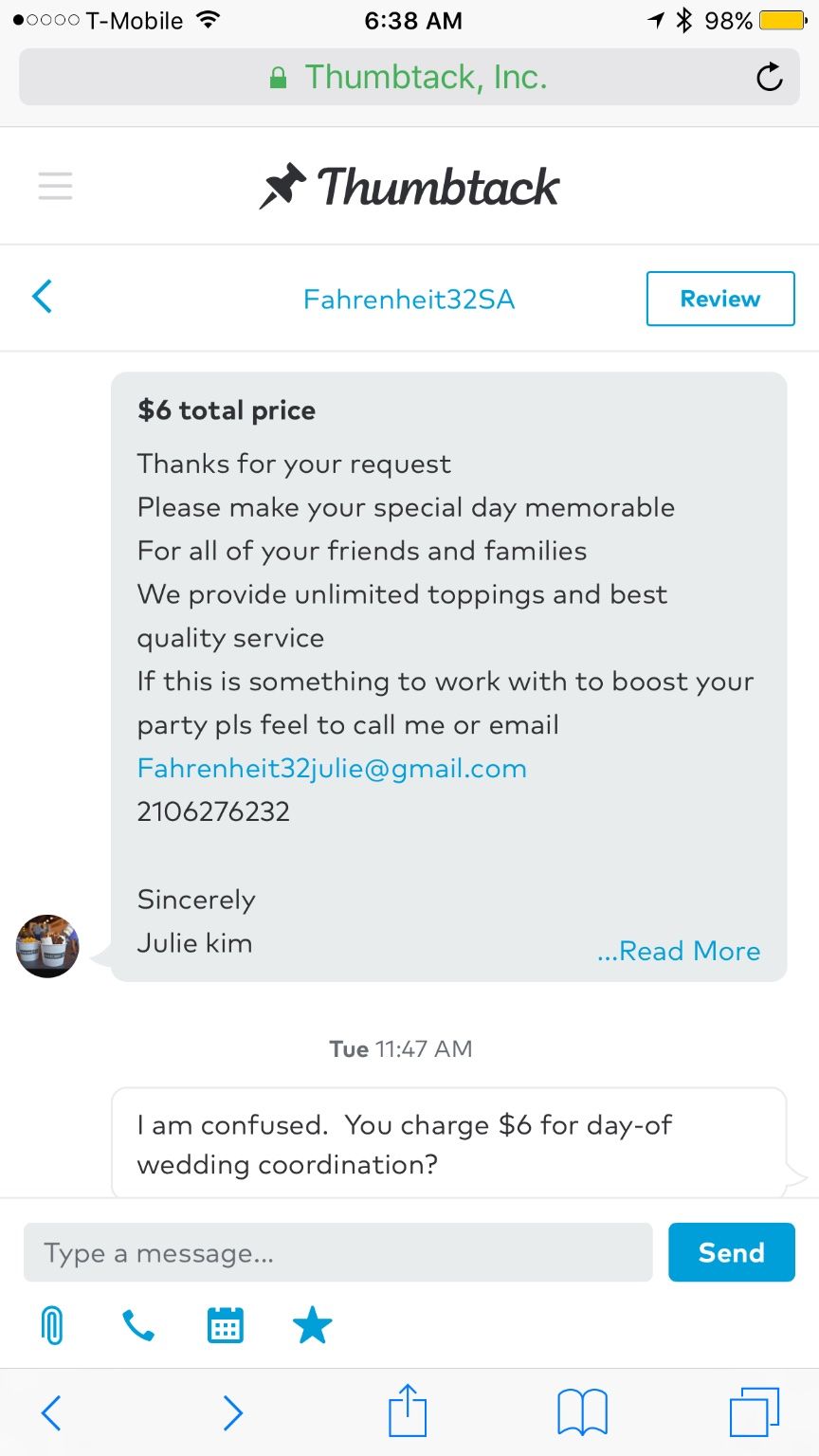Go back to the messages list
Viewport: 819px width, 1456px height.
(x=43, y=297)
